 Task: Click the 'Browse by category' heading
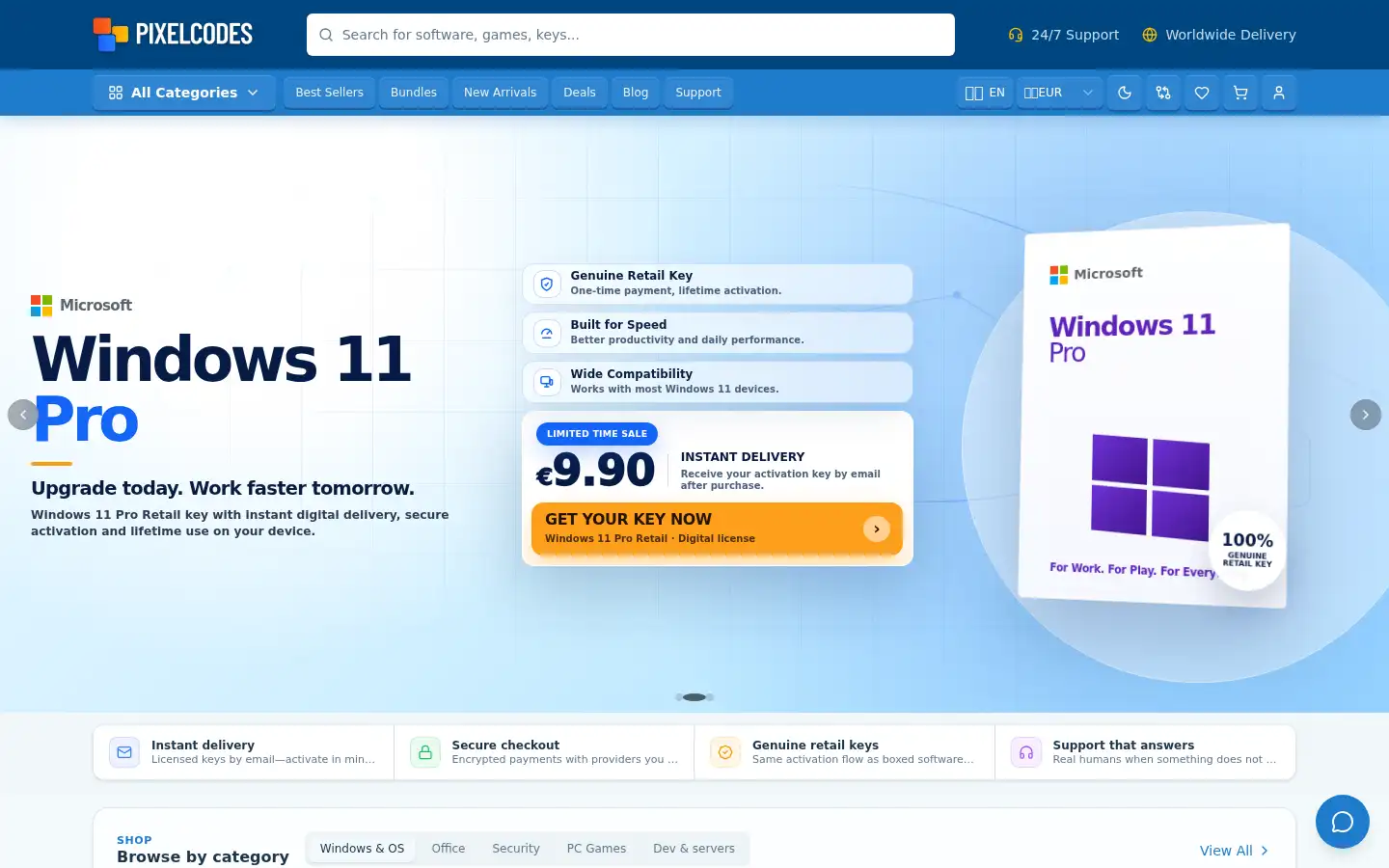click(x=203, y=856)
